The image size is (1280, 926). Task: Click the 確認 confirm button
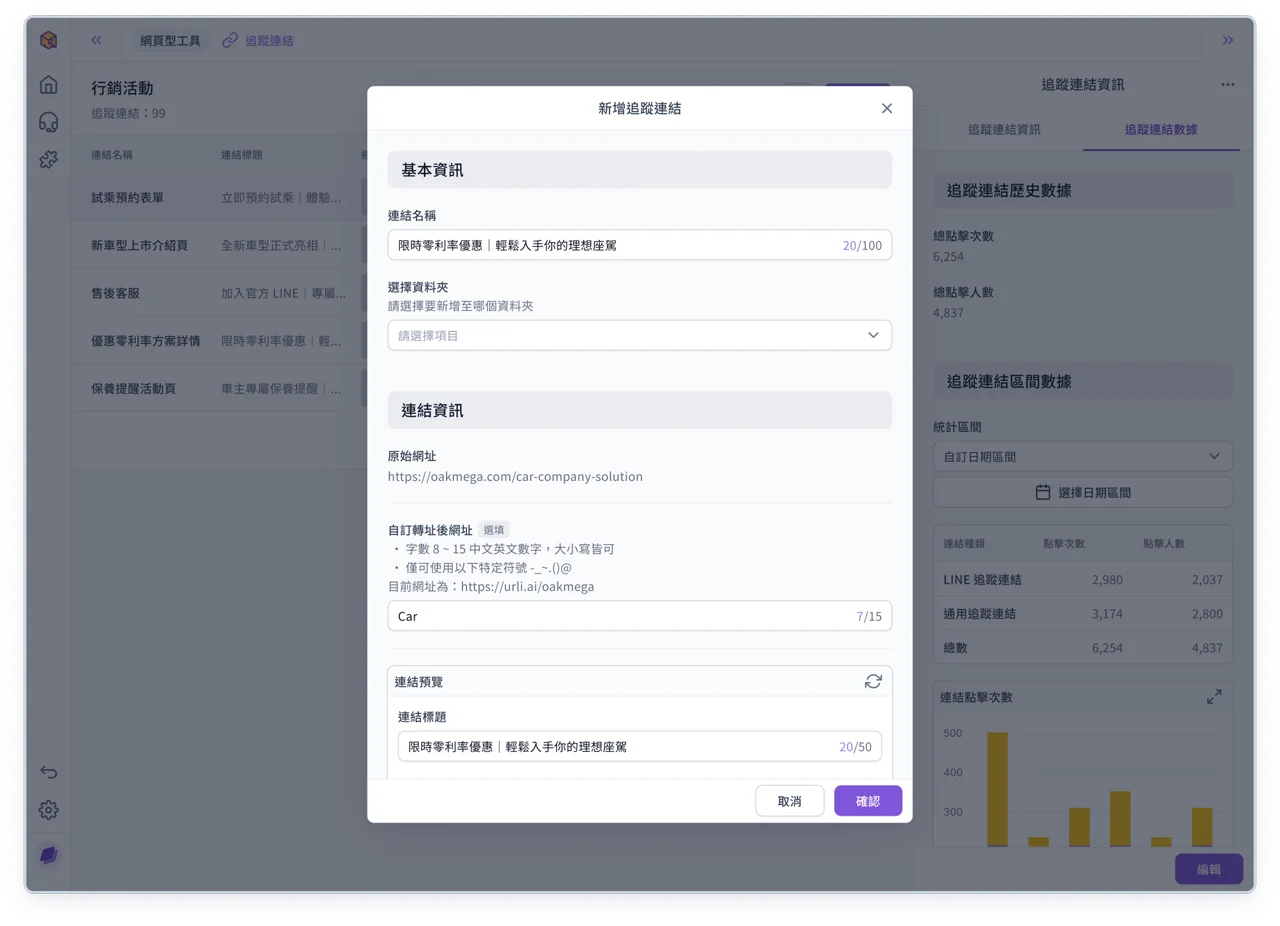point(868,801)
